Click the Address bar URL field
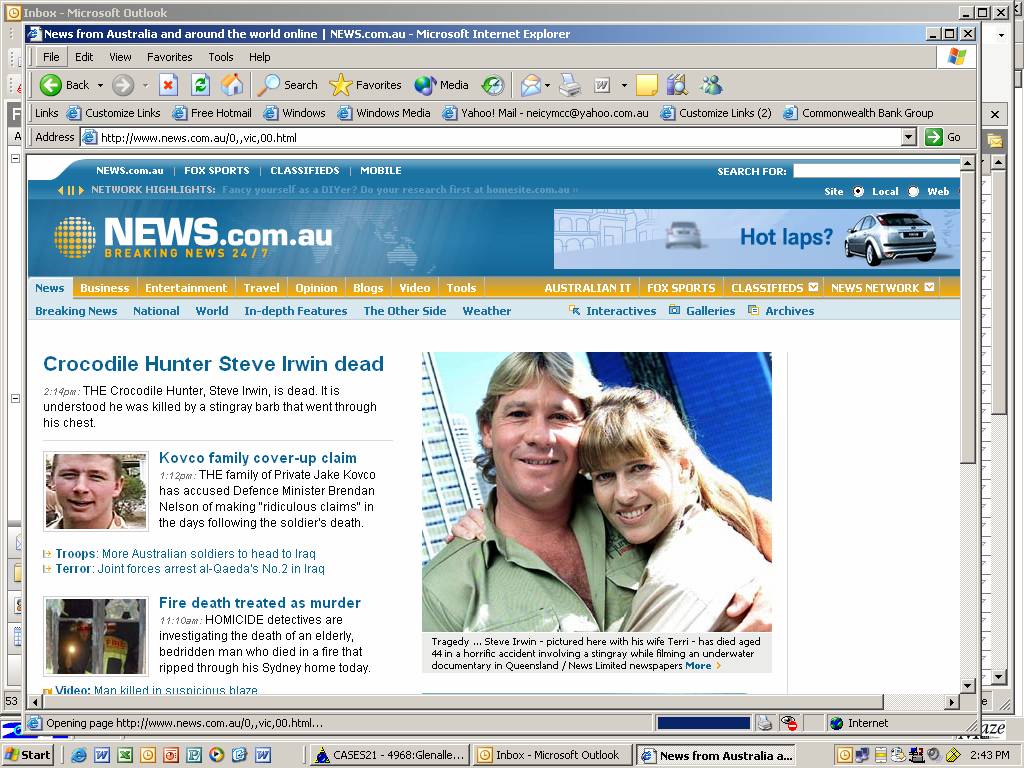1024x768 pixels. [x=498, y=137]
